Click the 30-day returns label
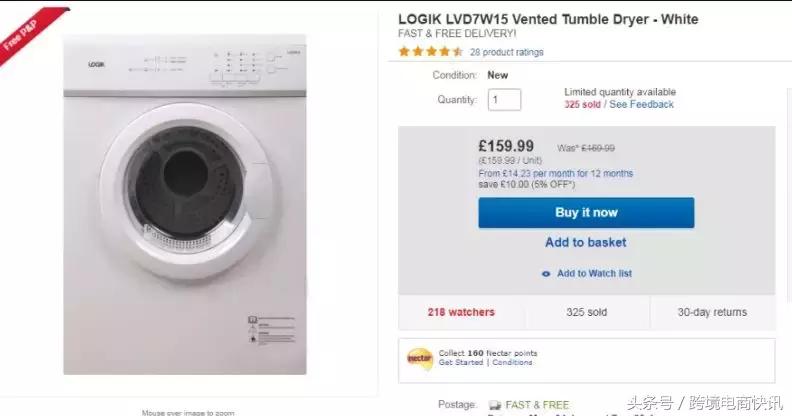The image size is (792, 416). click(712, 312)
